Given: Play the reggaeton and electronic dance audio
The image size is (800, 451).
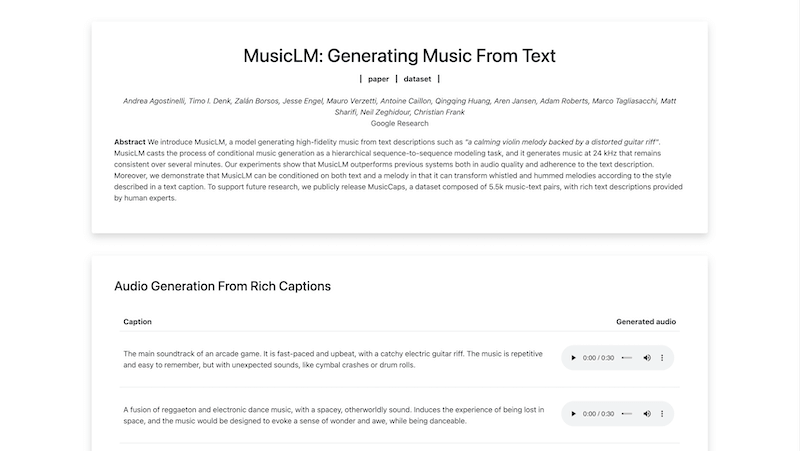Looking at the screenshot, I should [x=573, y=414].
